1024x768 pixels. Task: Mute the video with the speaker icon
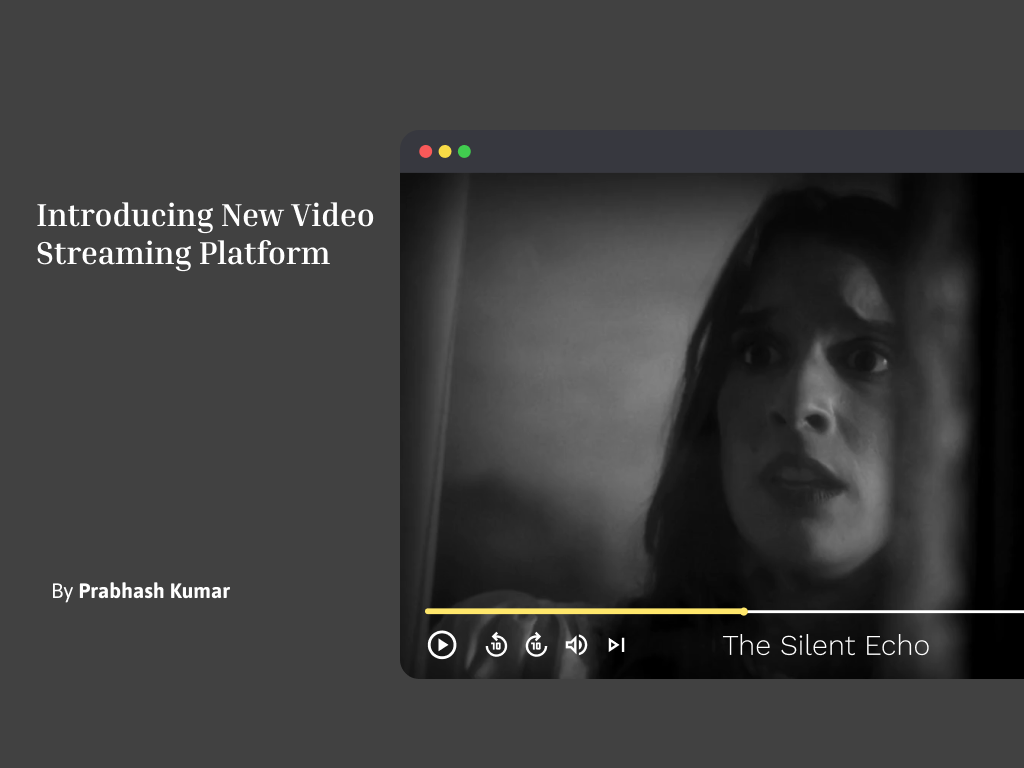576,645
